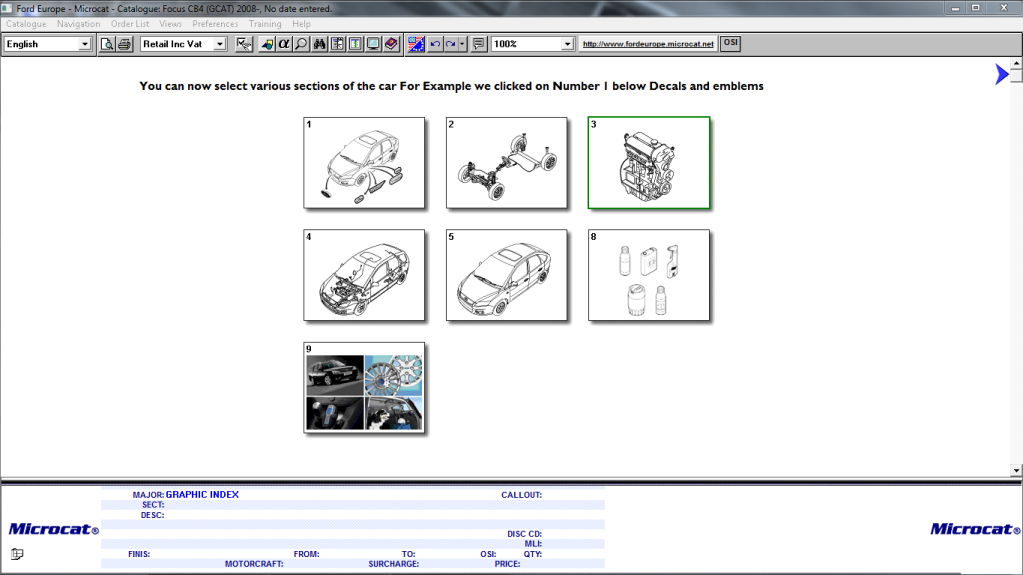This screenshot has width=1023, height=575.
Task: Select section 4 electrical wiring car thumbnail
Action: tap(364, 275)
